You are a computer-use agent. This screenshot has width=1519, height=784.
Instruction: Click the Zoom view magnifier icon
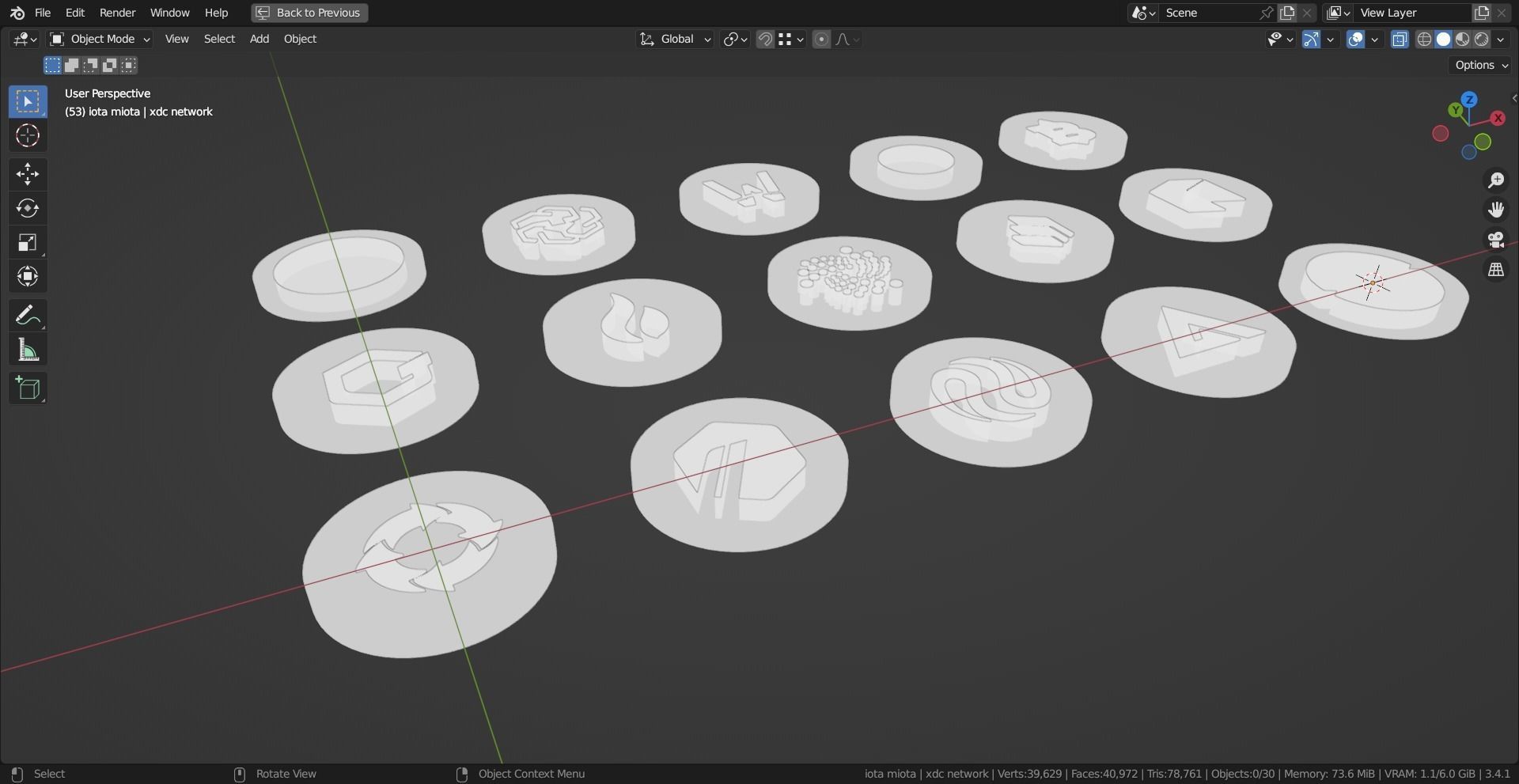(1496, 180)
